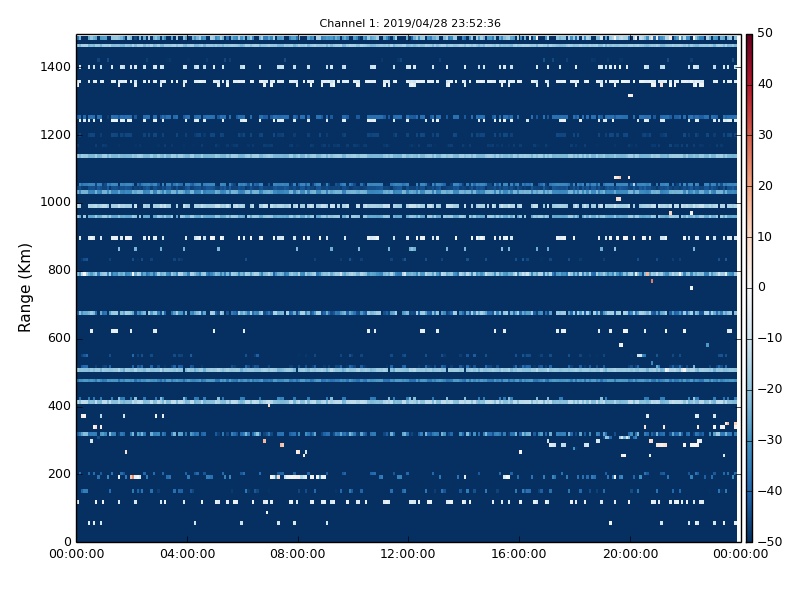800x600 pixels.
Task: Click the 08:00:00 time tick label
Action: (x=298, y=554)
